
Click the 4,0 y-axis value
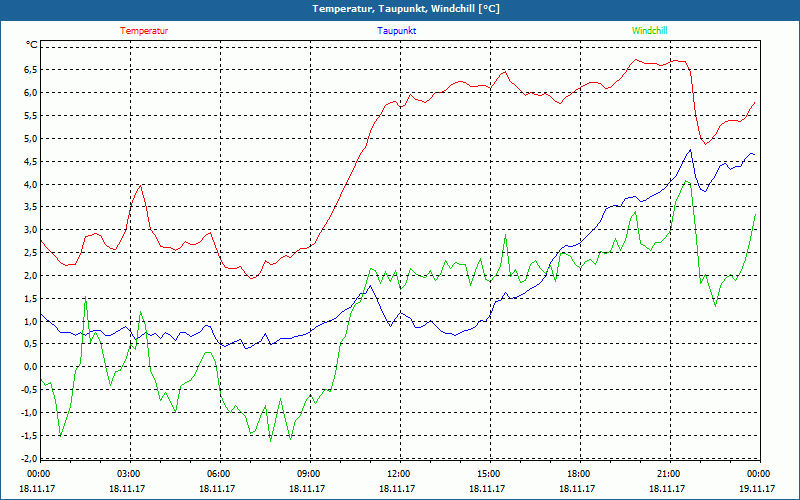pos(31,184)
